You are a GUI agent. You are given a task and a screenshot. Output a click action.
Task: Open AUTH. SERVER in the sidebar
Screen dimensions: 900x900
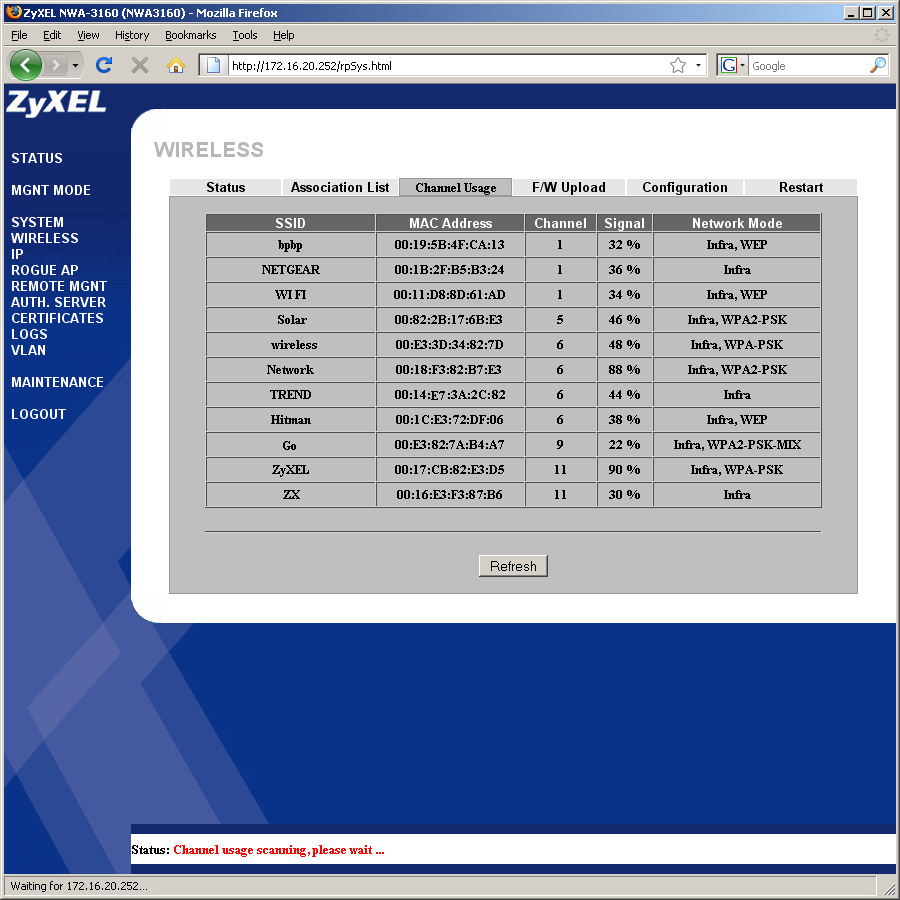(59, 302)
